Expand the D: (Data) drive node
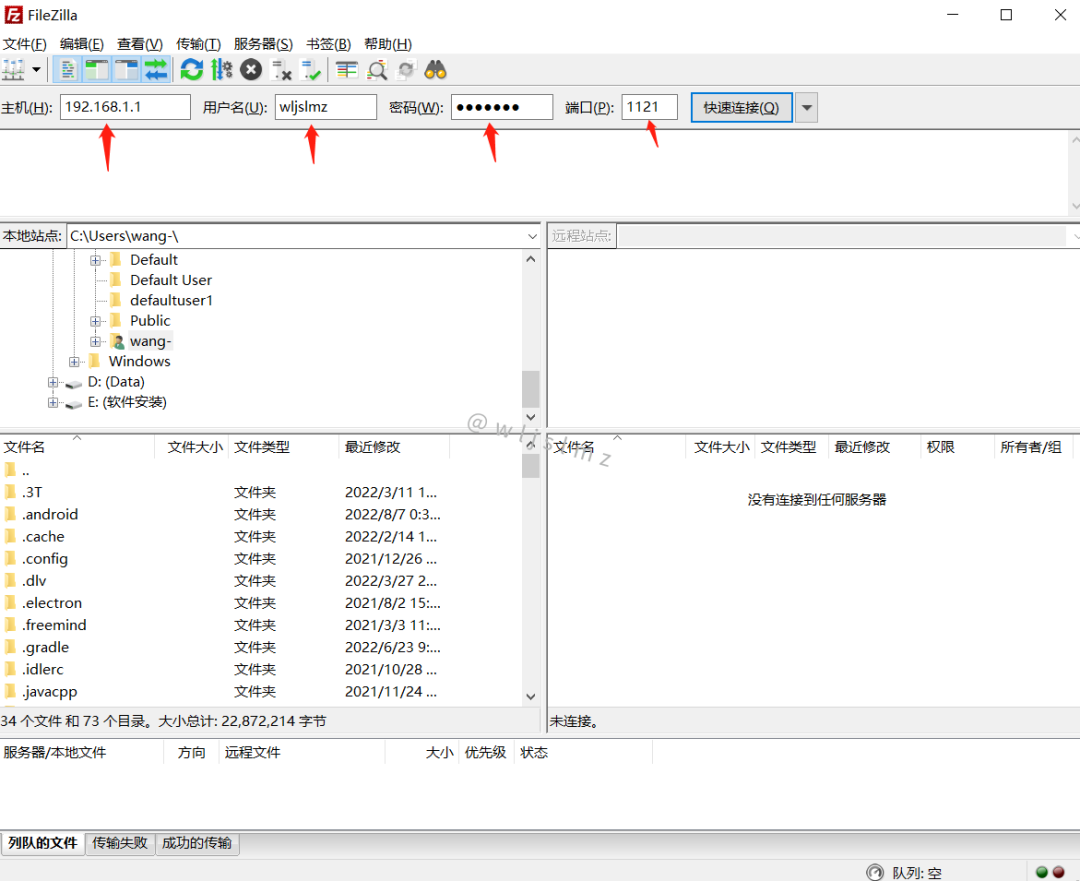The height and width of the screenshot is (881, 1080). click(x=53, y=382)
